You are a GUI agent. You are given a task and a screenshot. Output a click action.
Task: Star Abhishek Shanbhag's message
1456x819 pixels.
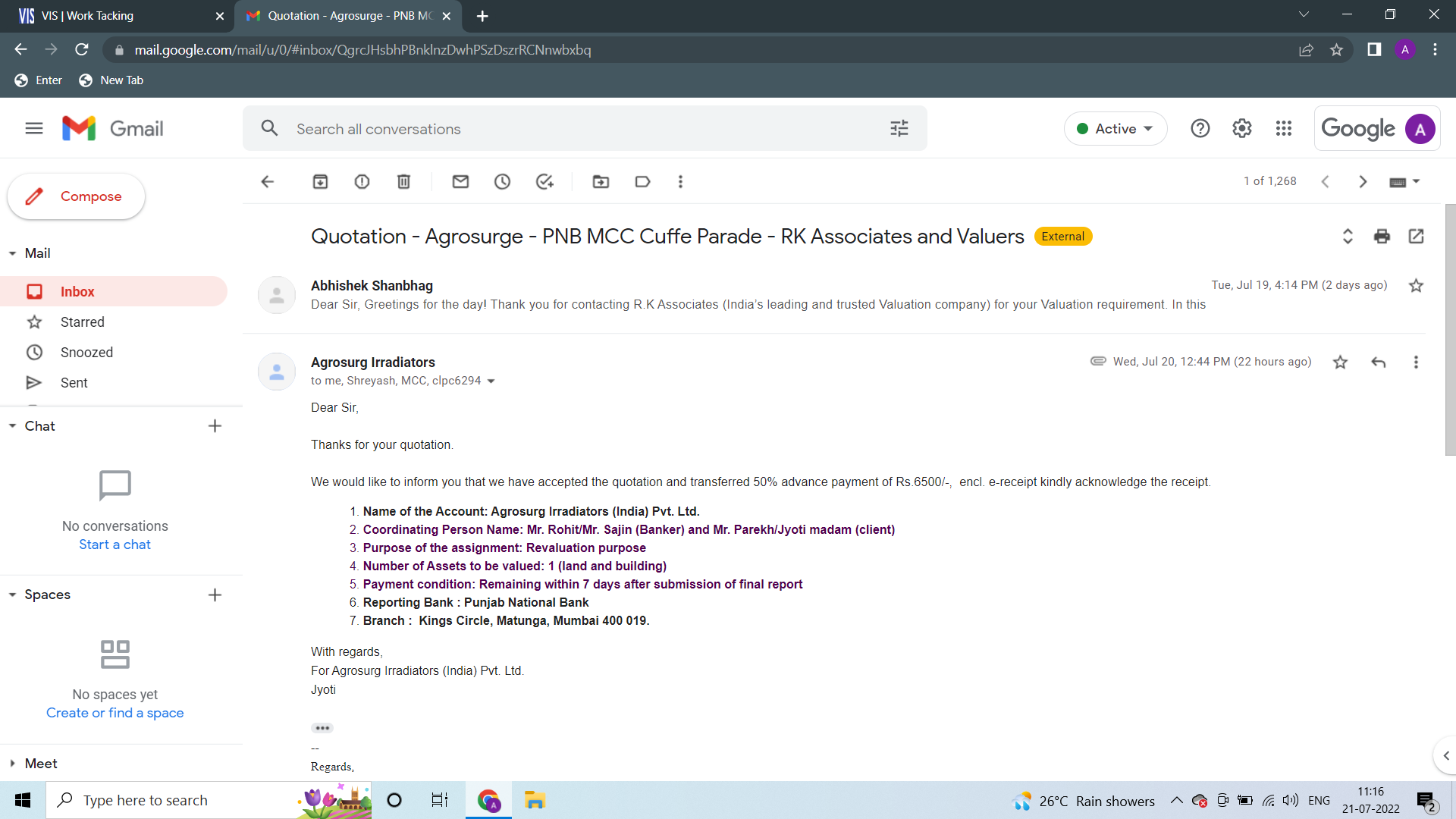[1416, 286]
